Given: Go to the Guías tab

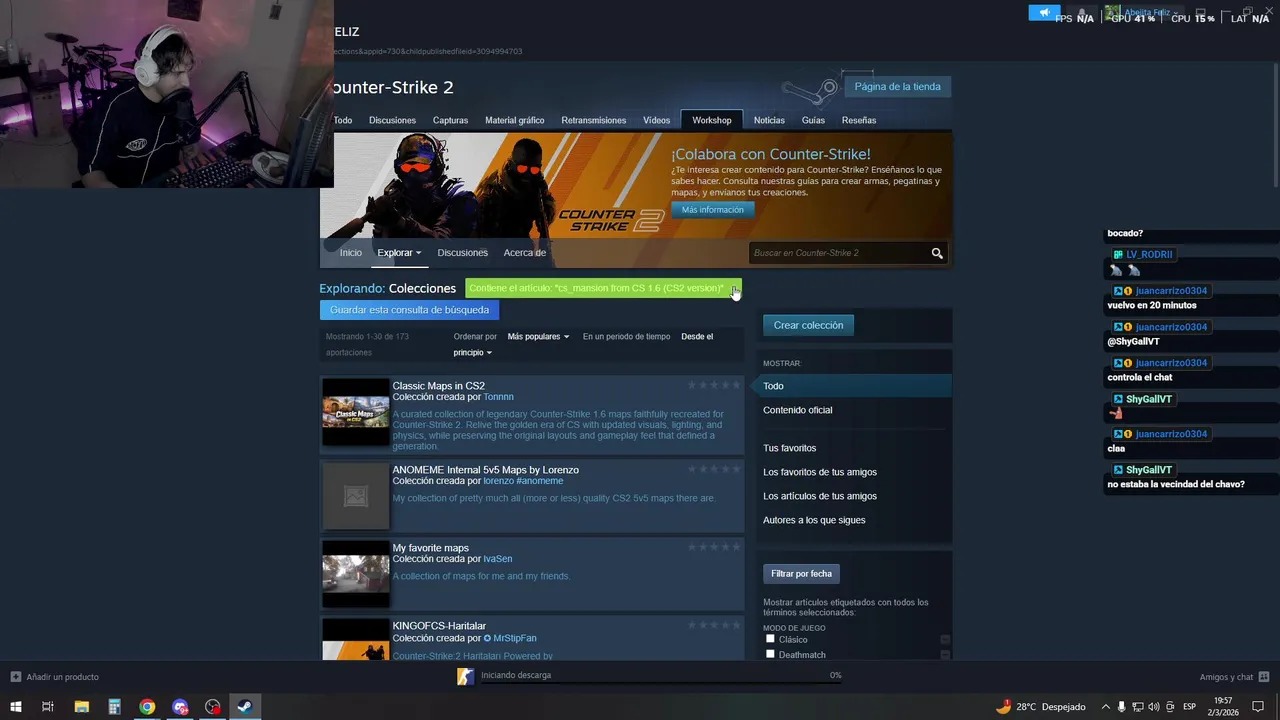Looking at the screenshot, I should point(813,120).
